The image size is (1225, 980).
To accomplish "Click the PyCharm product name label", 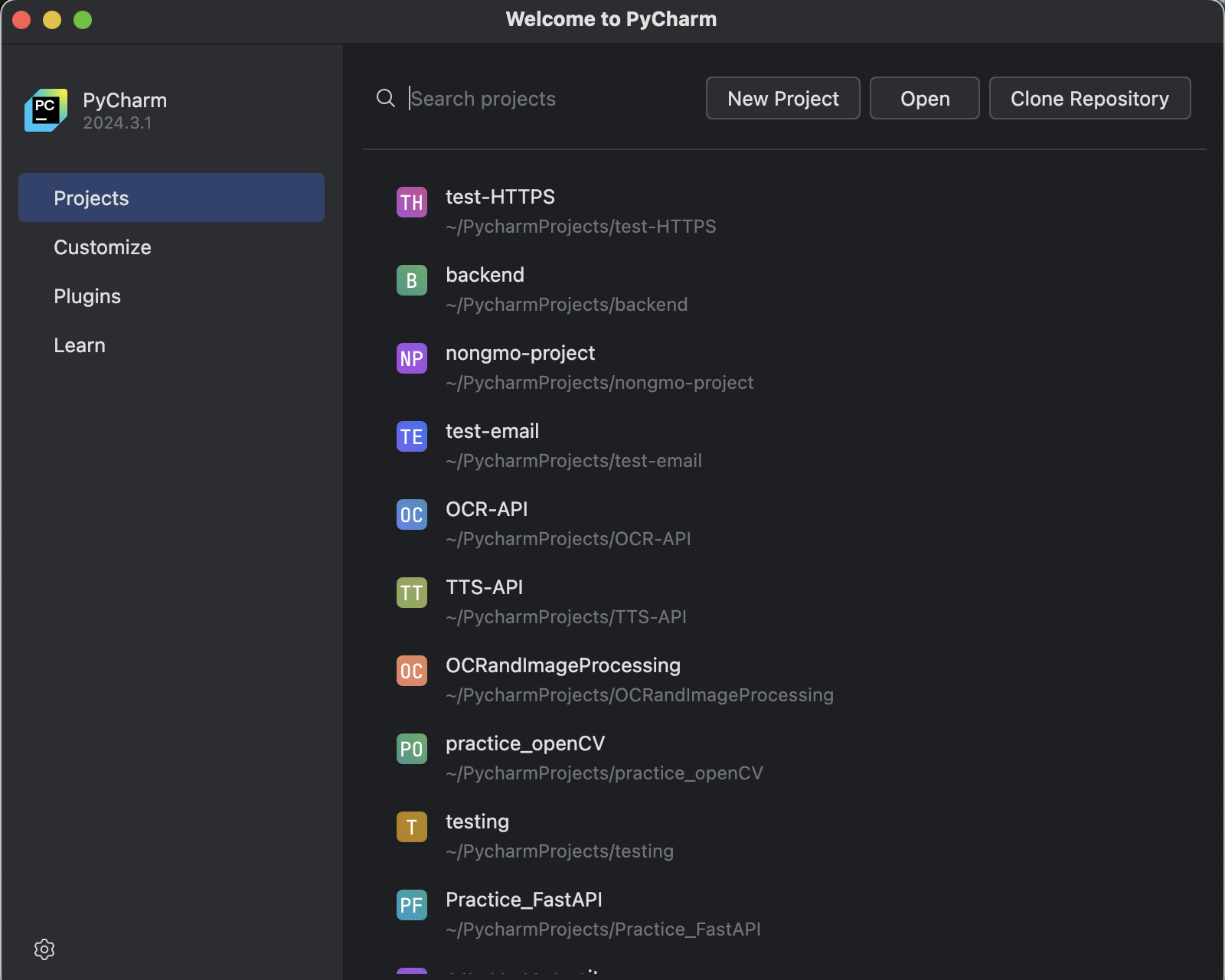I will 125,100.
